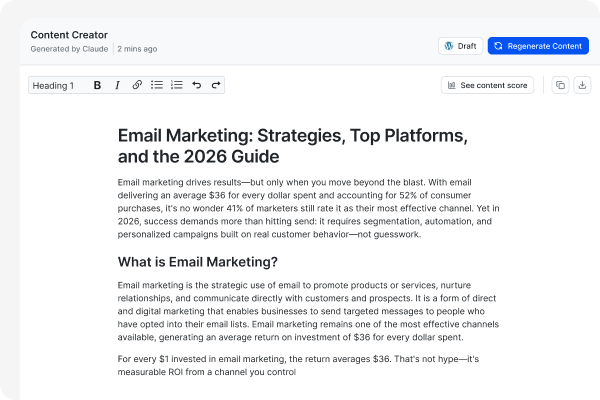Undo the last edit

pyautogui.click(x=197, y=86)
